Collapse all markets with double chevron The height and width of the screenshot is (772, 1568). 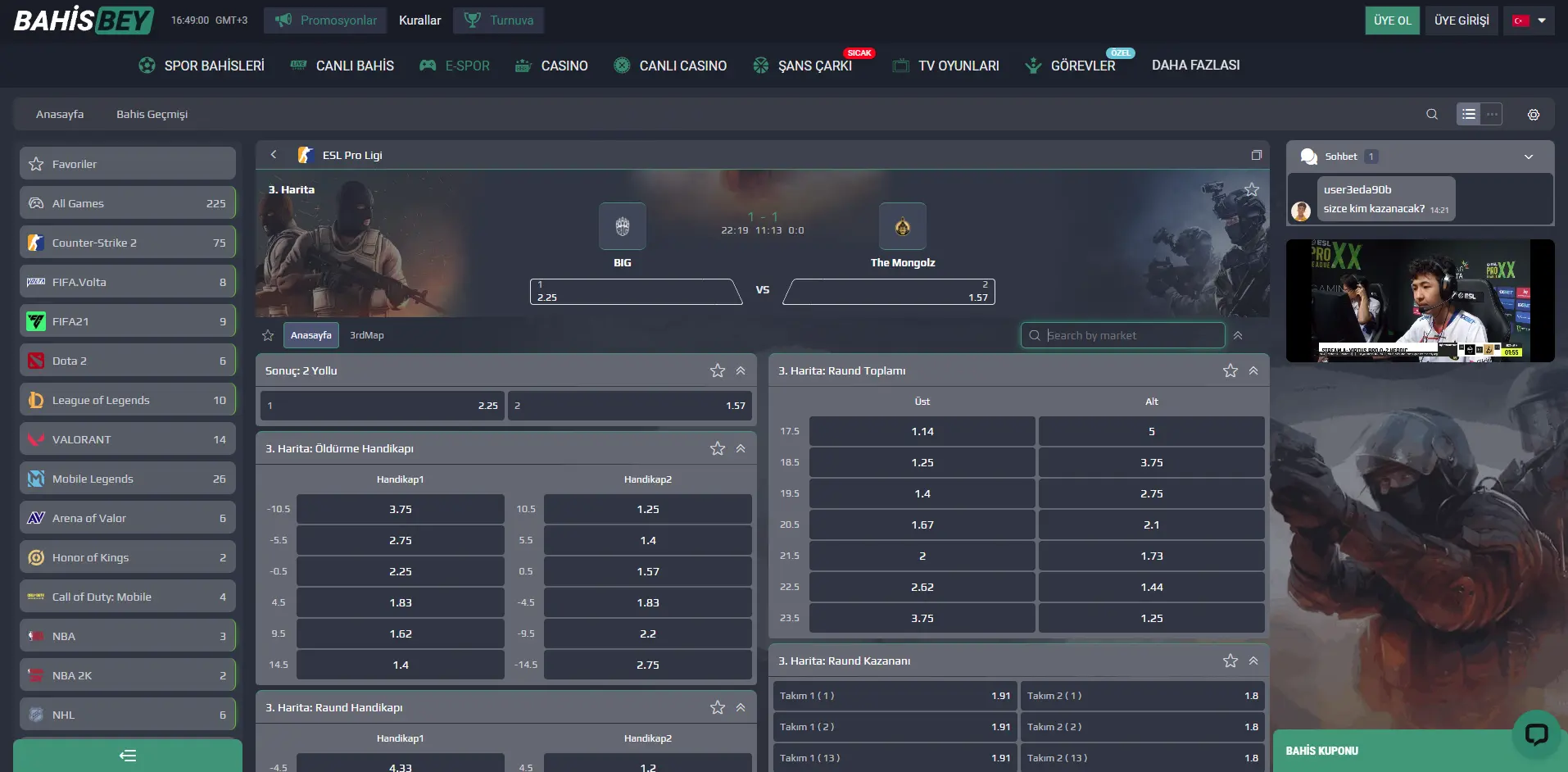coord(1238,335)
